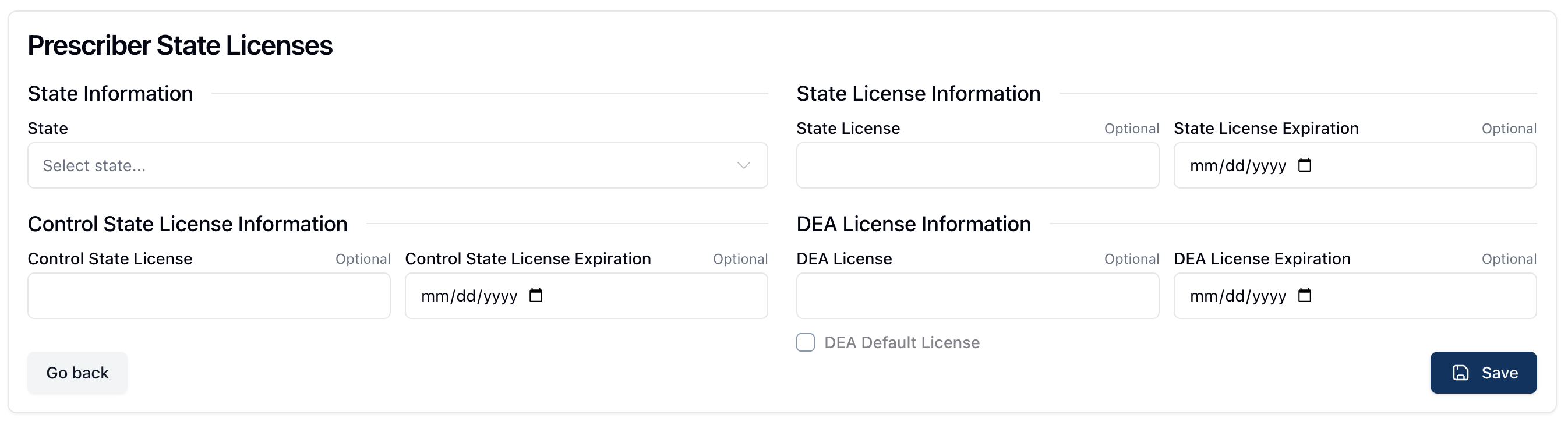Click into the DEA License field
The width and height of the screenshot is (1568, 425).
tap(977, 296)
